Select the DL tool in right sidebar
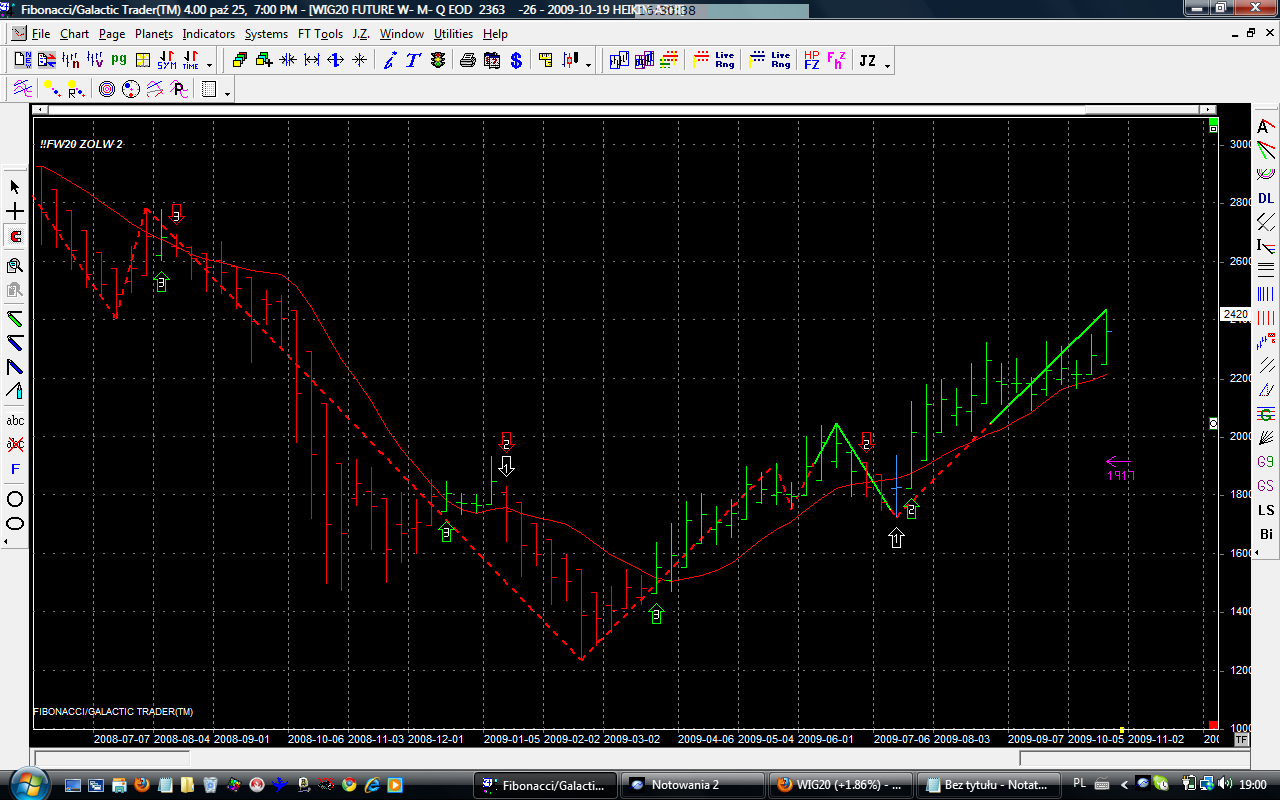This screenshot has width=1280, height=800. (1266, 198)
